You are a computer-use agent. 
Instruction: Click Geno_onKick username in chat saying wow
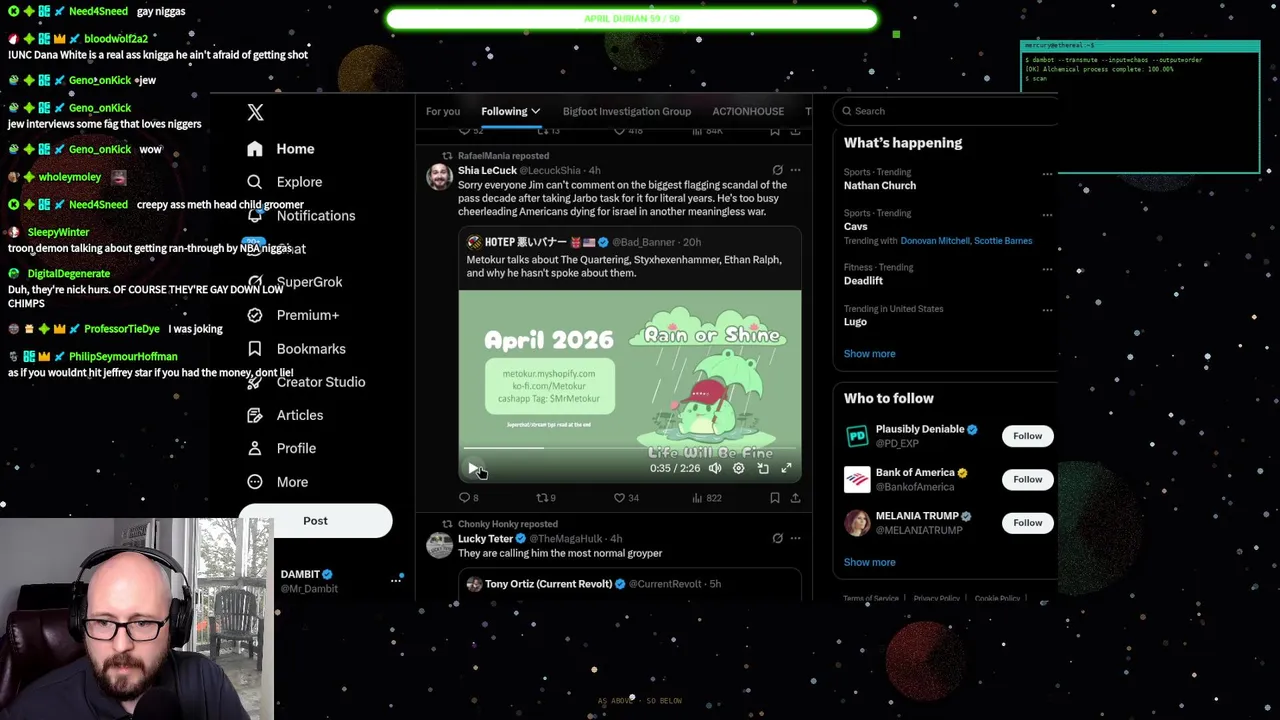(100, 149)
